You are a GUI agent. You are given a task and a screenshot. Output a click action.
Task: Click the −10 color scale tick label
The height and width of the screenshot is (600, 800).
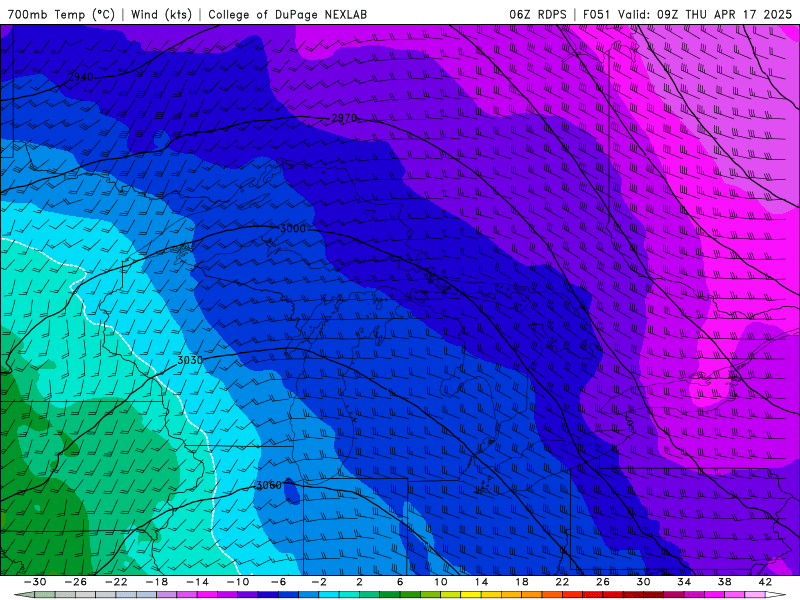[x=238, y=582]
